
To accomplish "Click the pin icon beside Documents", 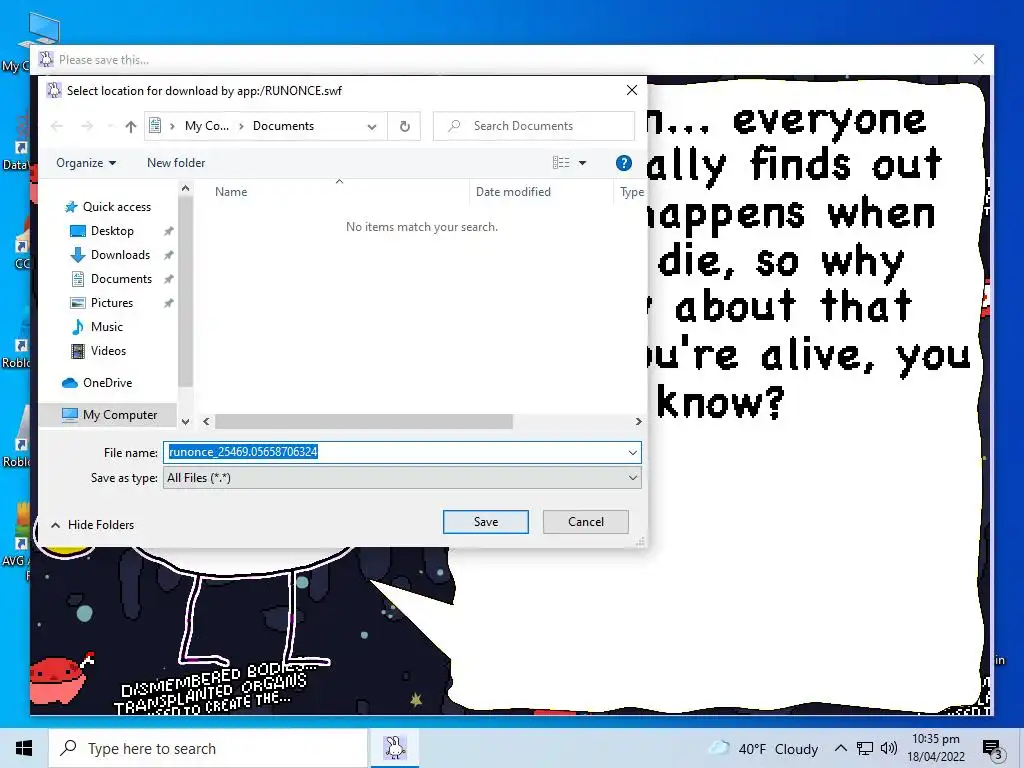I will point(168,279).
